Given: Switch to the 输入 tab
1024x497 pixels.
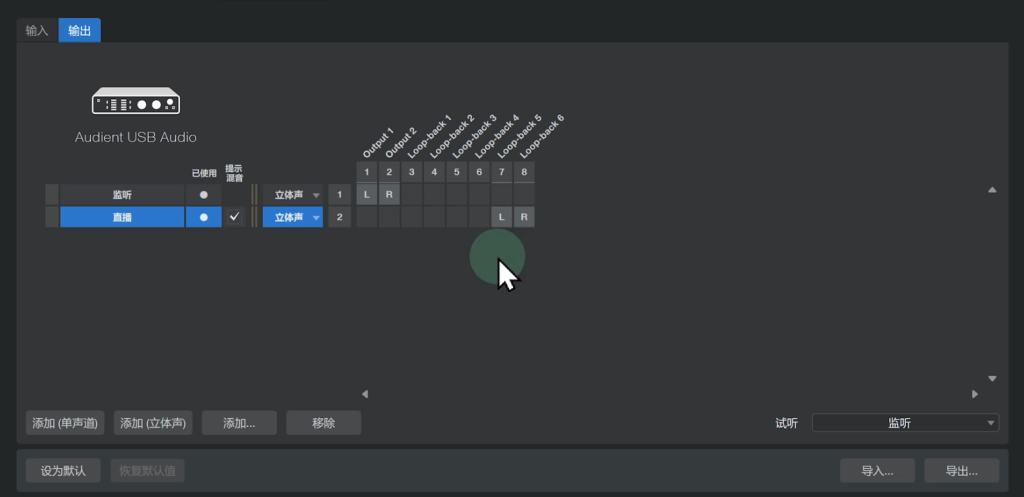Looking at the screenshot, I should pos(37,31).
